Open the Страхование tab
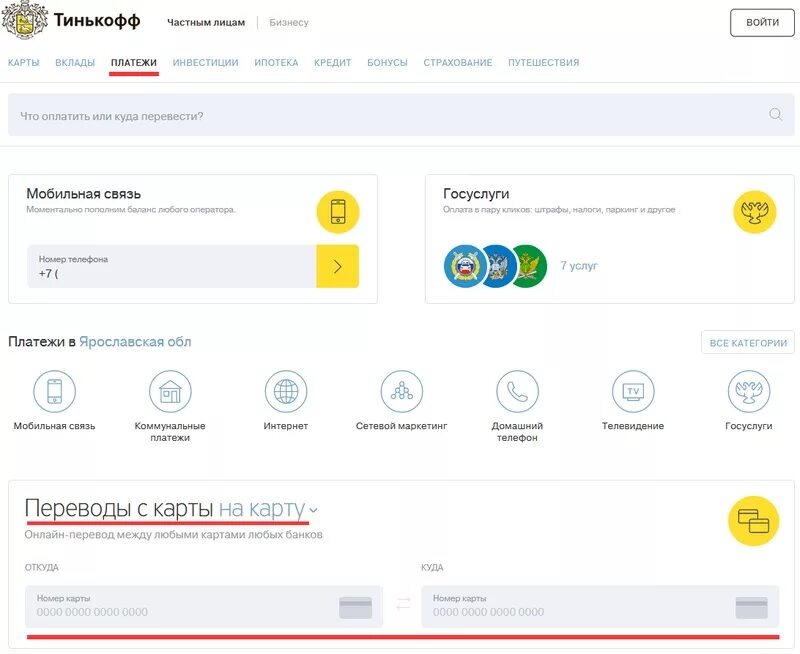The image size is (800, 654). coord(458,63)
